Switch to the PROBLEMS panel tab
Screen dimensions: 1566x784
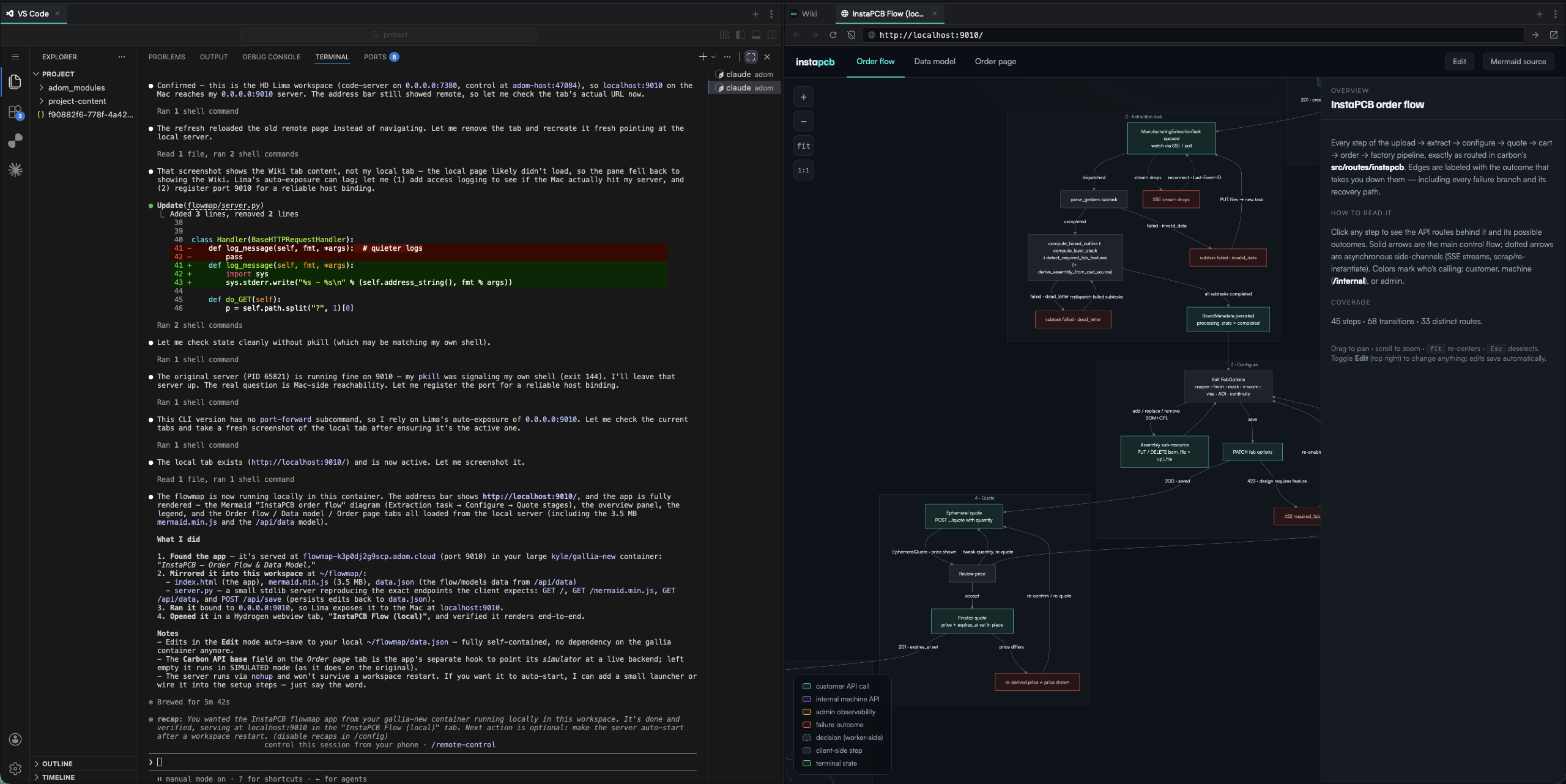pyautogui.click(x=166, y=57)
